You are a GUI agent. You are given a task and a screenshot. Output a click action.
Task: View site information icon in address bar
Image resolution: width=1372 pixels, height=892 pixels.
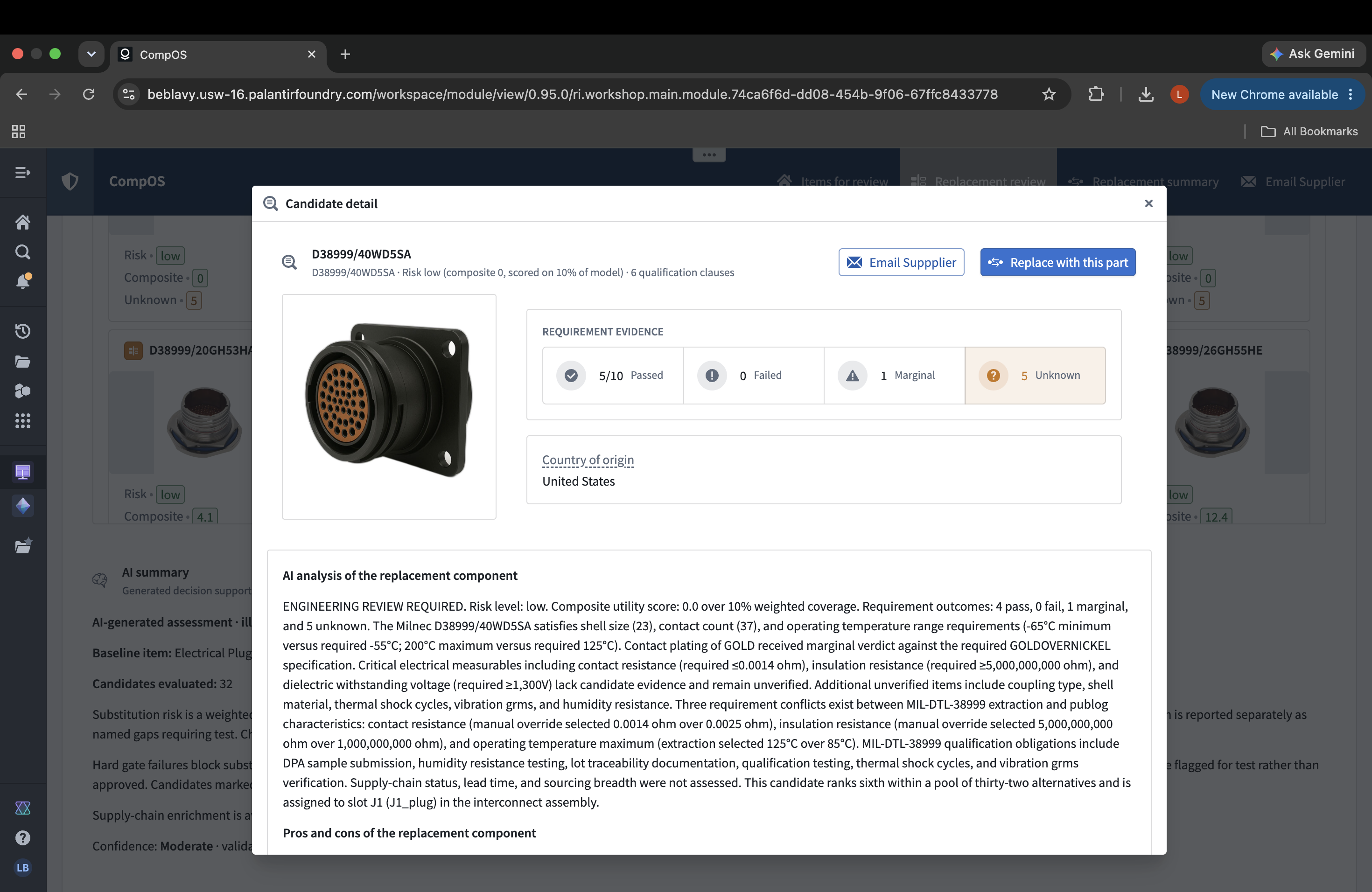coord(129,94)
